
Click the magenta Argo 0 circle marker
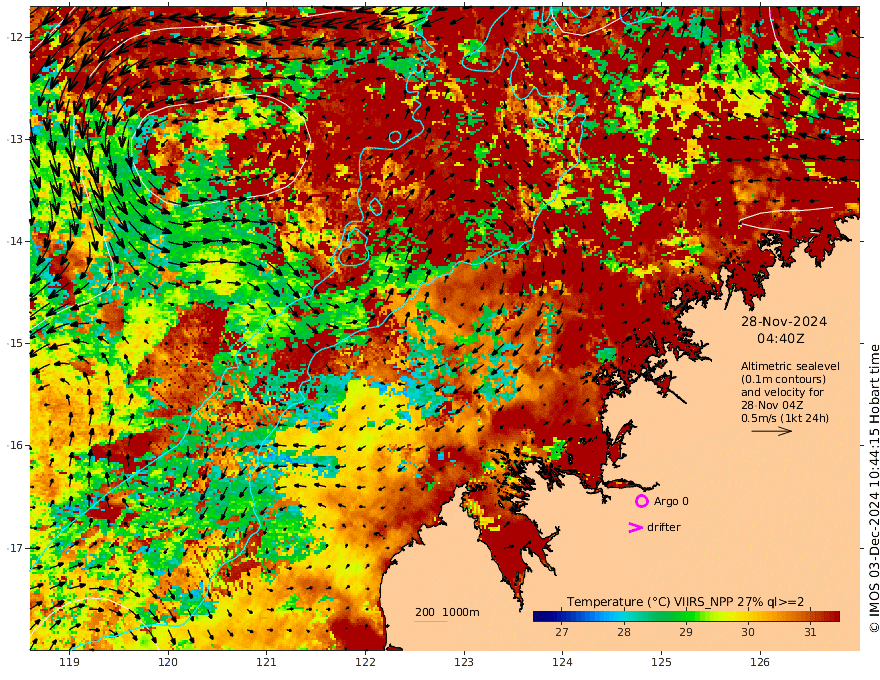coord(641,501)
